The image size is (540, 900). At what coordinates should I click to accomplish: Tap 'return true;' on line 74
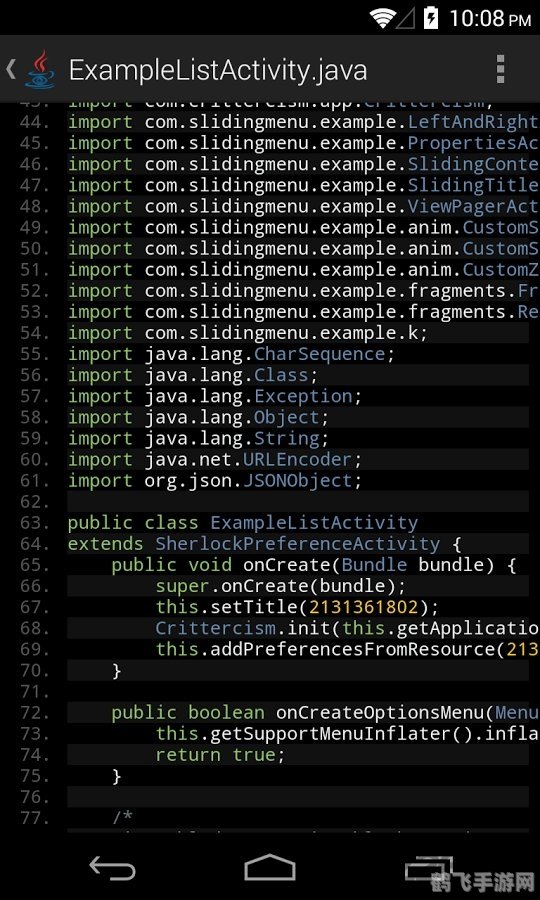tap(220, 755)
